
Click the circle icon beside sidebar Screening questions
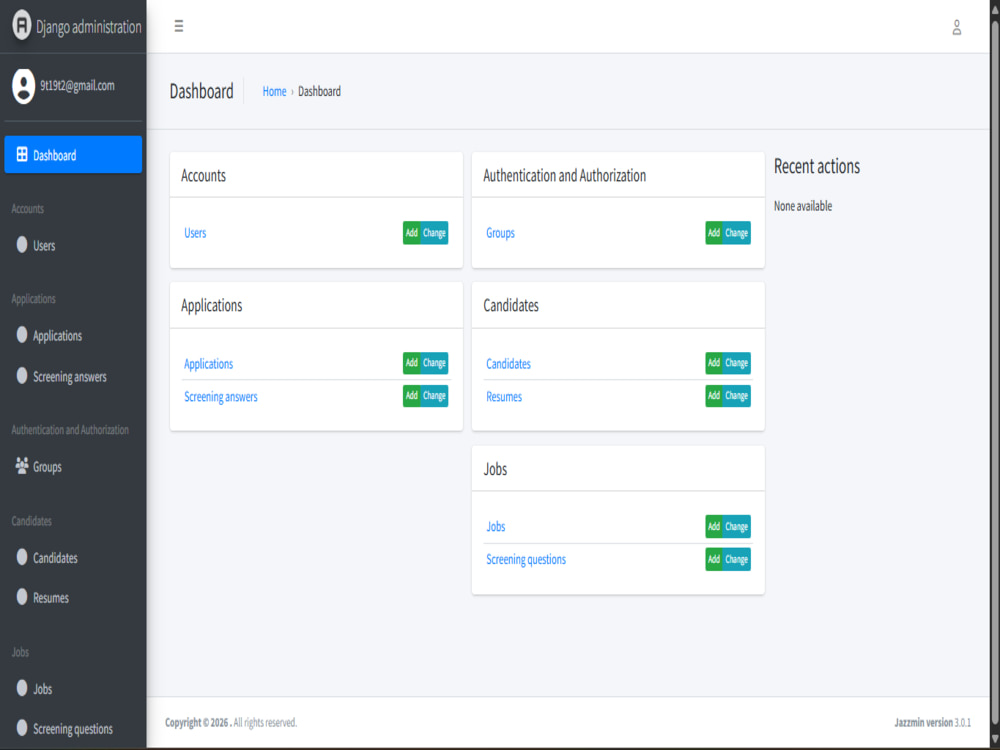[x=22, y=728]
